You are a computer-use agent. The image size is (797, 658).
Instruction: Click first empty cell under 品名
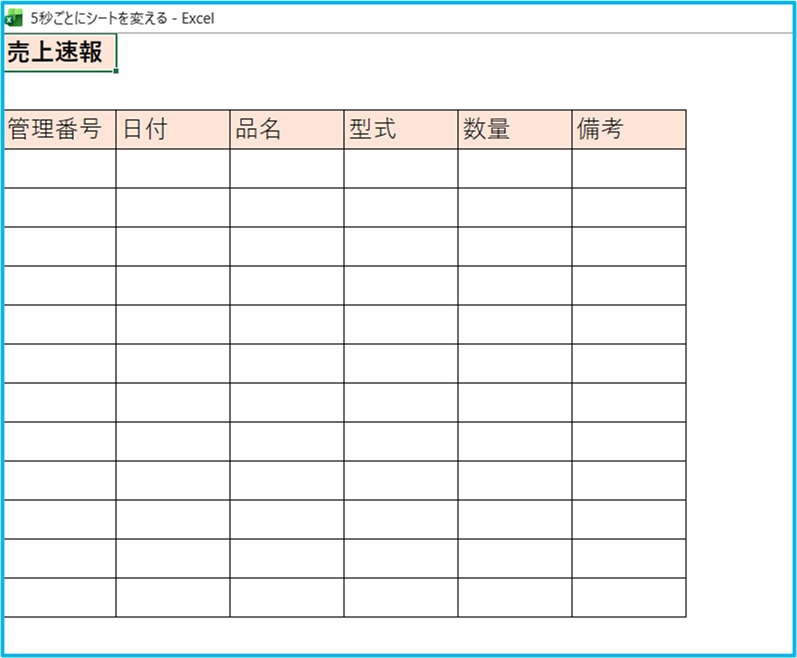(286, 168)
